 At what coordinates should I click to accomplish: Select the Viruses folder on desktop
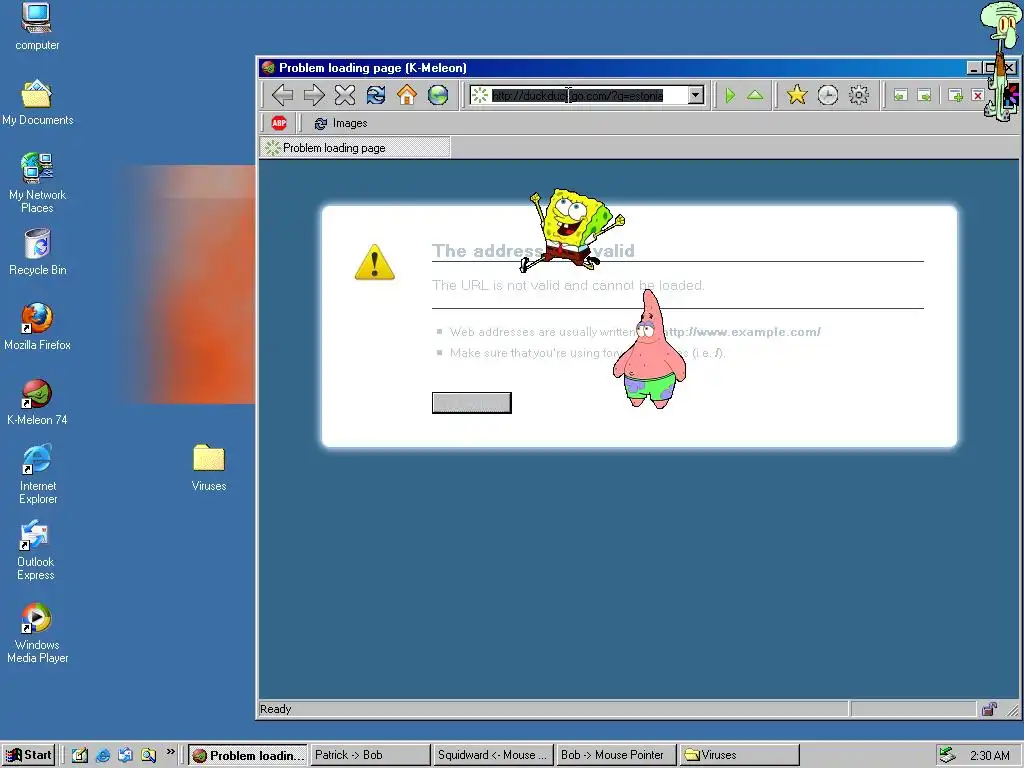[209, 468]
